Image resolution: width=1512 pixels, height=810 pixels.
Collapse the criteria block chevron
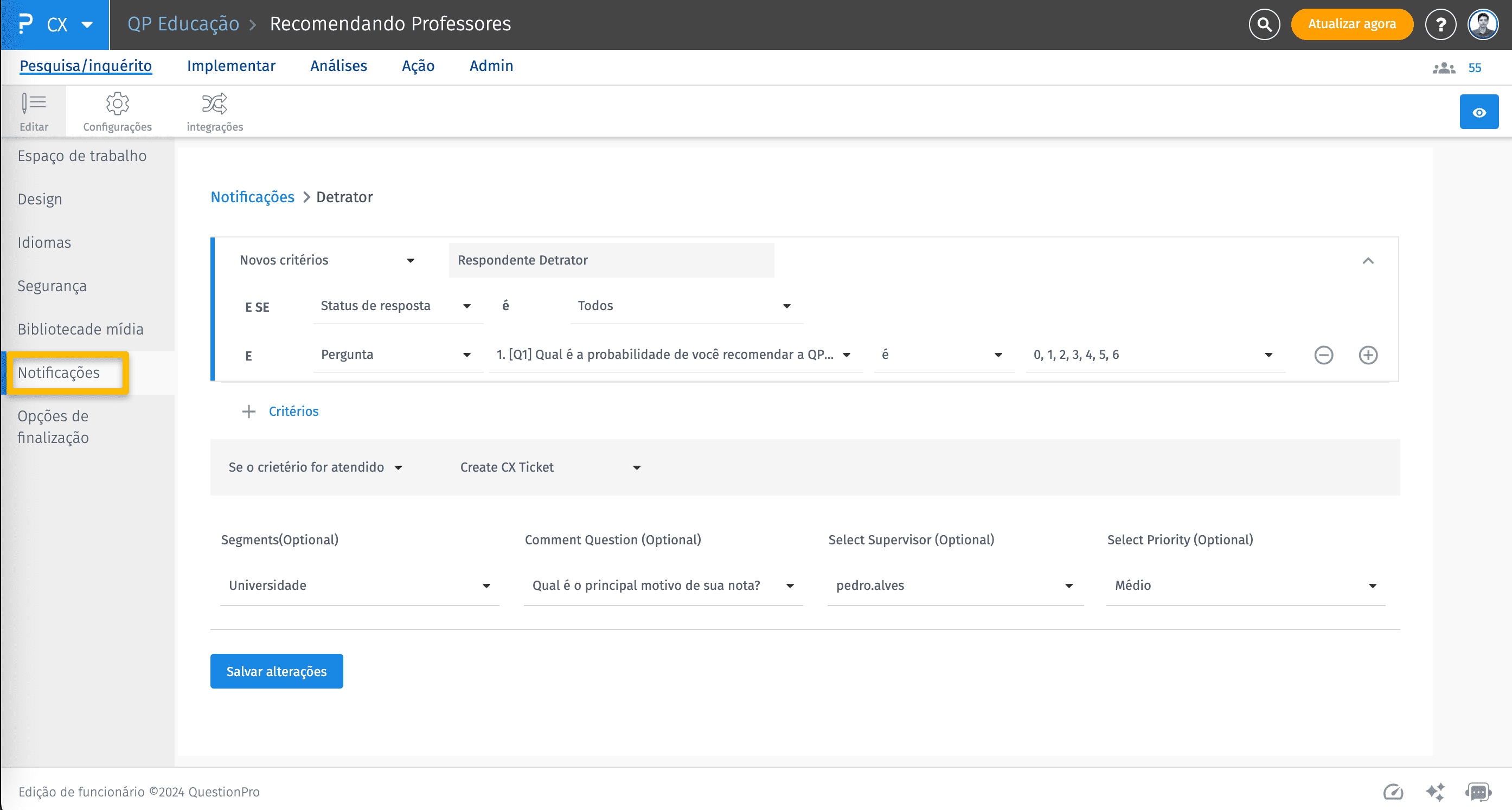(1368, 261)
